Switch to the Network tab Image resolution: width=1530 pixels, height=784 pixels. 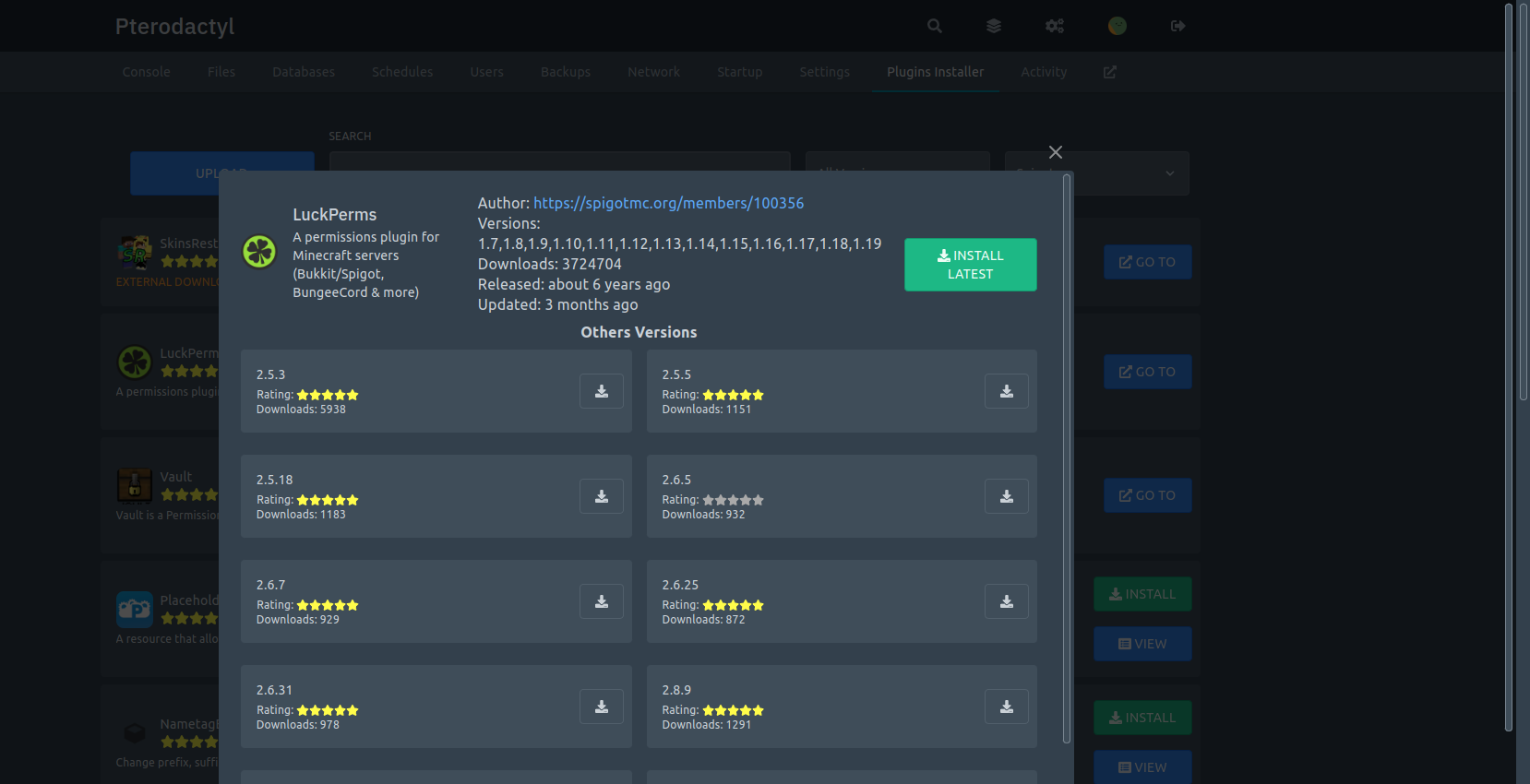point(653,72)
